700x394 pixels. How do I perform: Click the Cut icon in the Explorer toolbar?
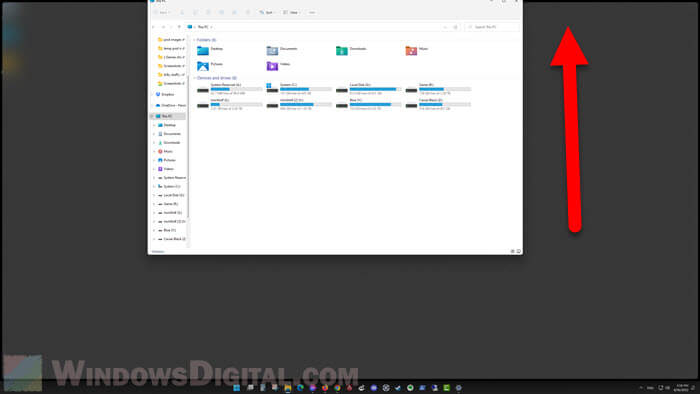pos(182,12)
